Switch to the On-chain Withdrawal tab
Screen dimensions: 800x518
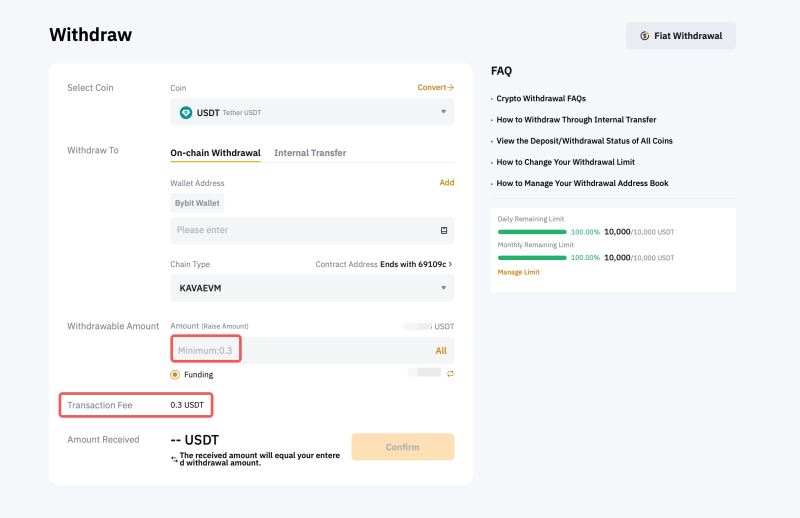tap(215, 153)
